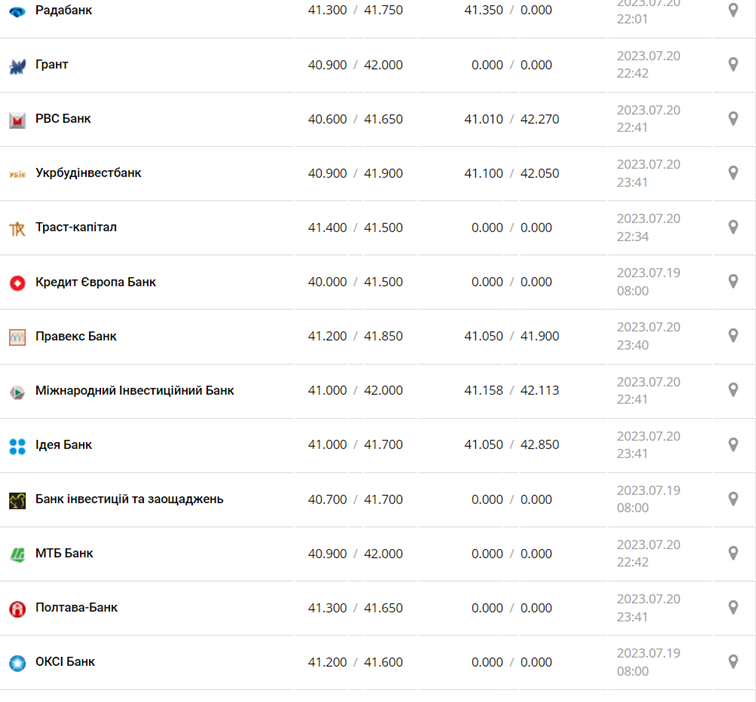Open the Радабанк bank link
The image size is (756, 702).
[63, 10]
